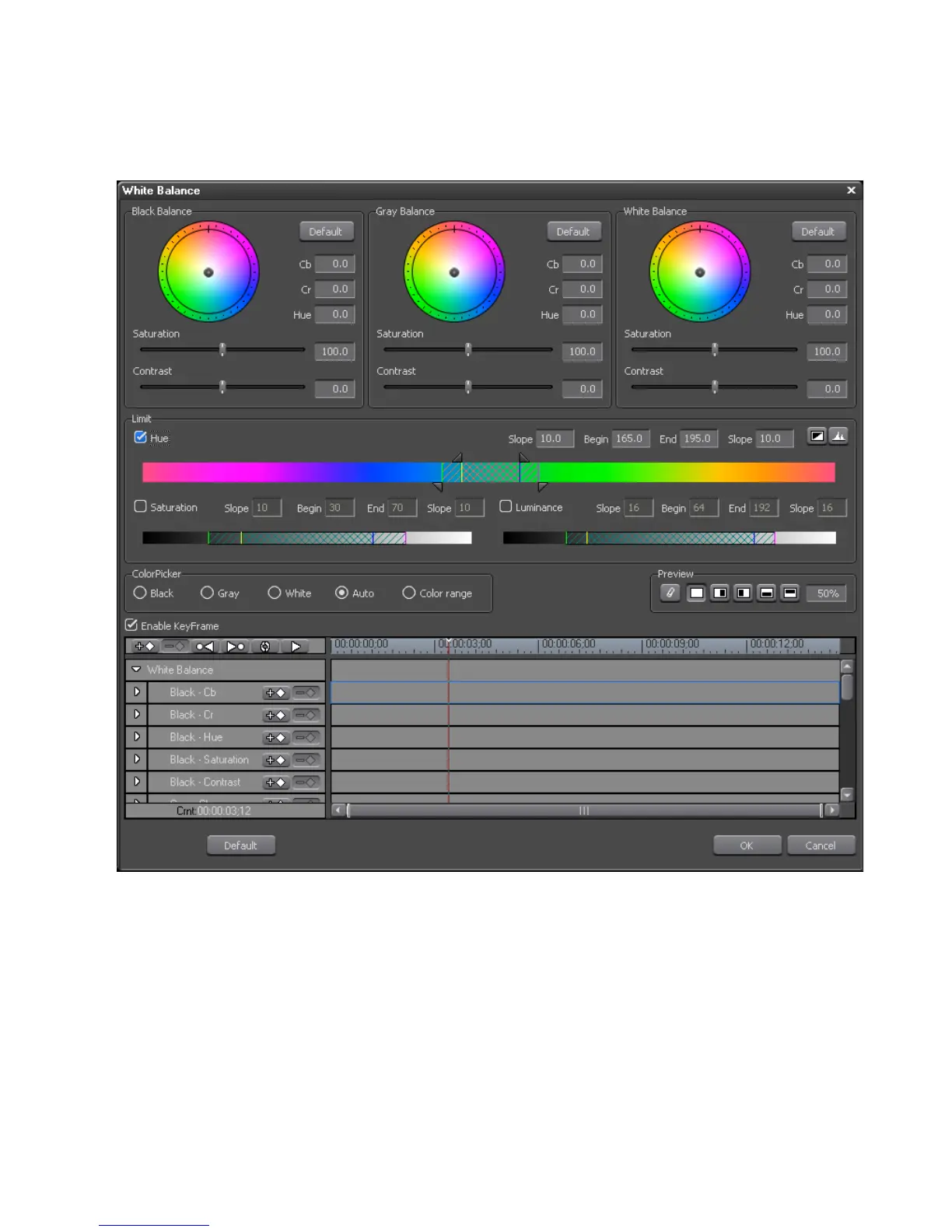Close the White Balance dialog

[851, 191]
